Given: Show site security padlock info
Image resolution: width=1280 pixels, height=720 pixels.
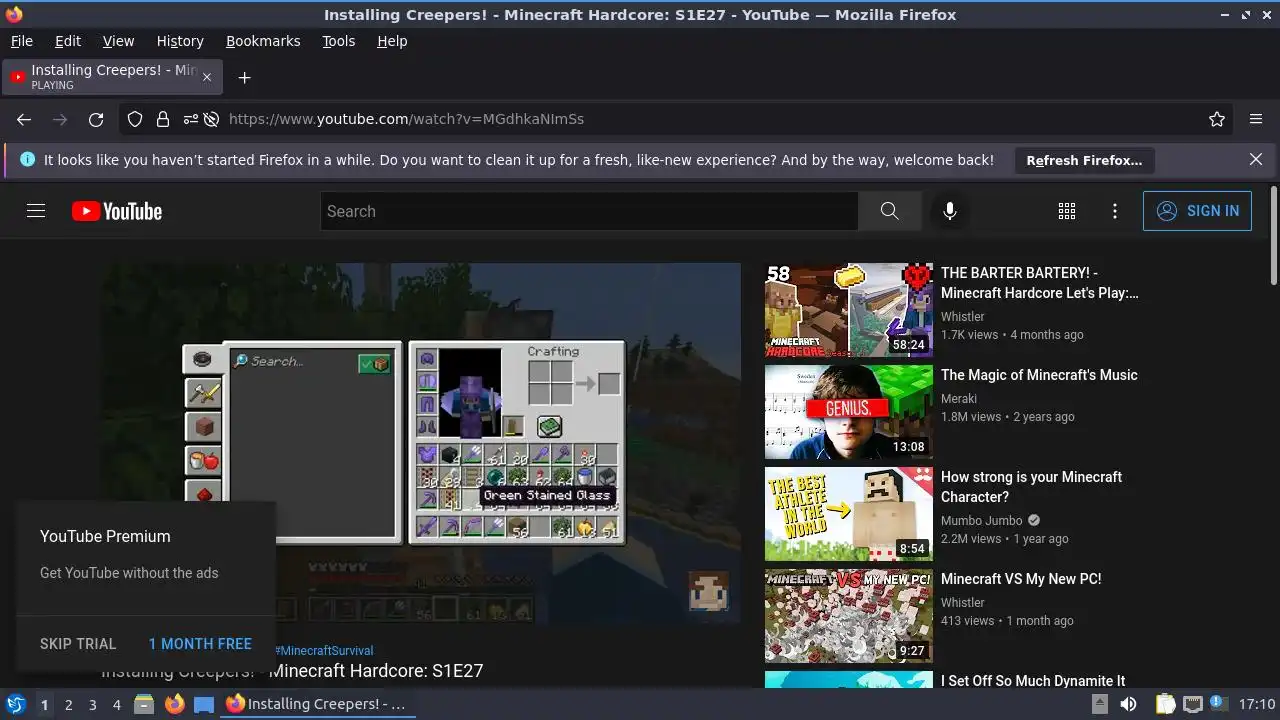Looking at the screenshot, I should tap(162, 119).
